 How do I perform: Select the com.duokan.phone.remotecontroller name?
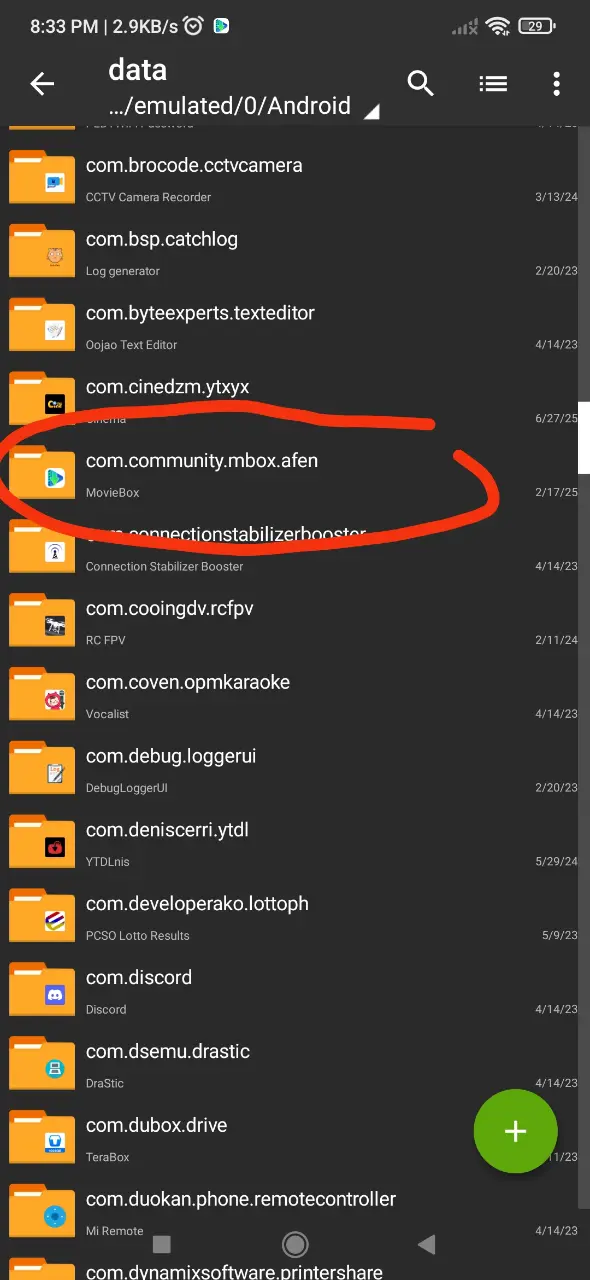click(x=241, y=1199)
